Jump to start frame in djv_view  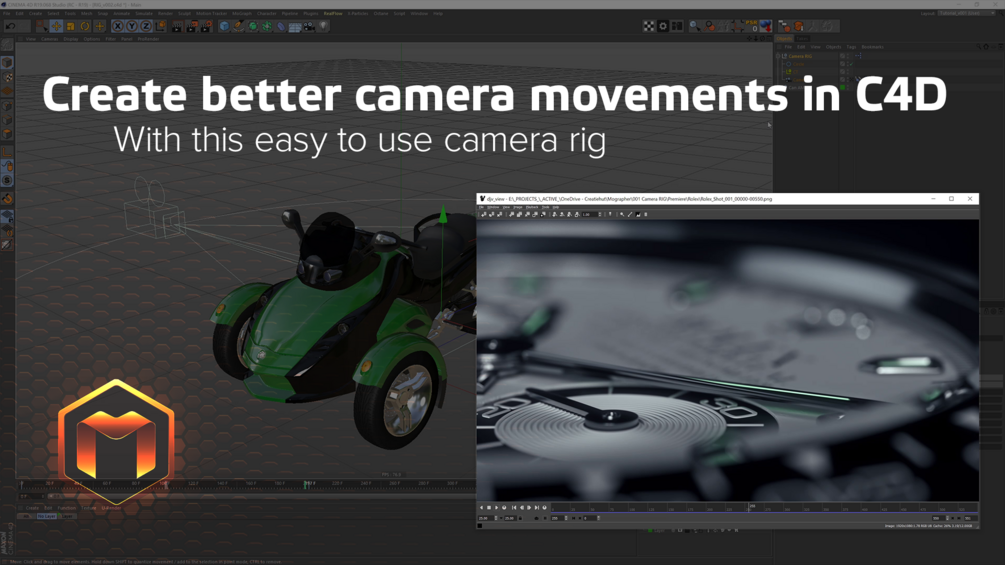pyautogui.click(x=514, y=507)
